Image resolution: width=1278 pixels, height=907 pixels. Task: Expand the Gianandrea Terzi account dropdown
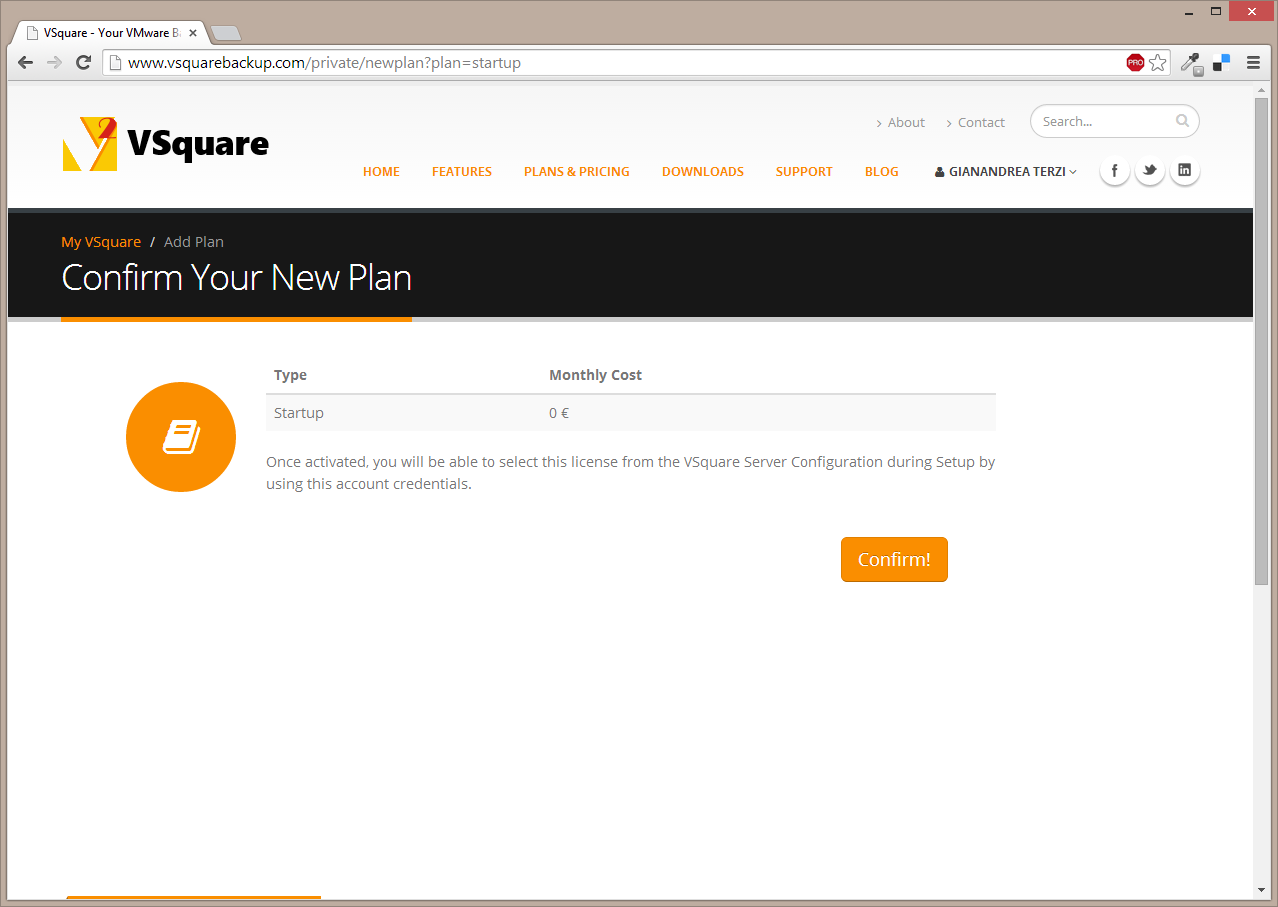[1006, 172]
